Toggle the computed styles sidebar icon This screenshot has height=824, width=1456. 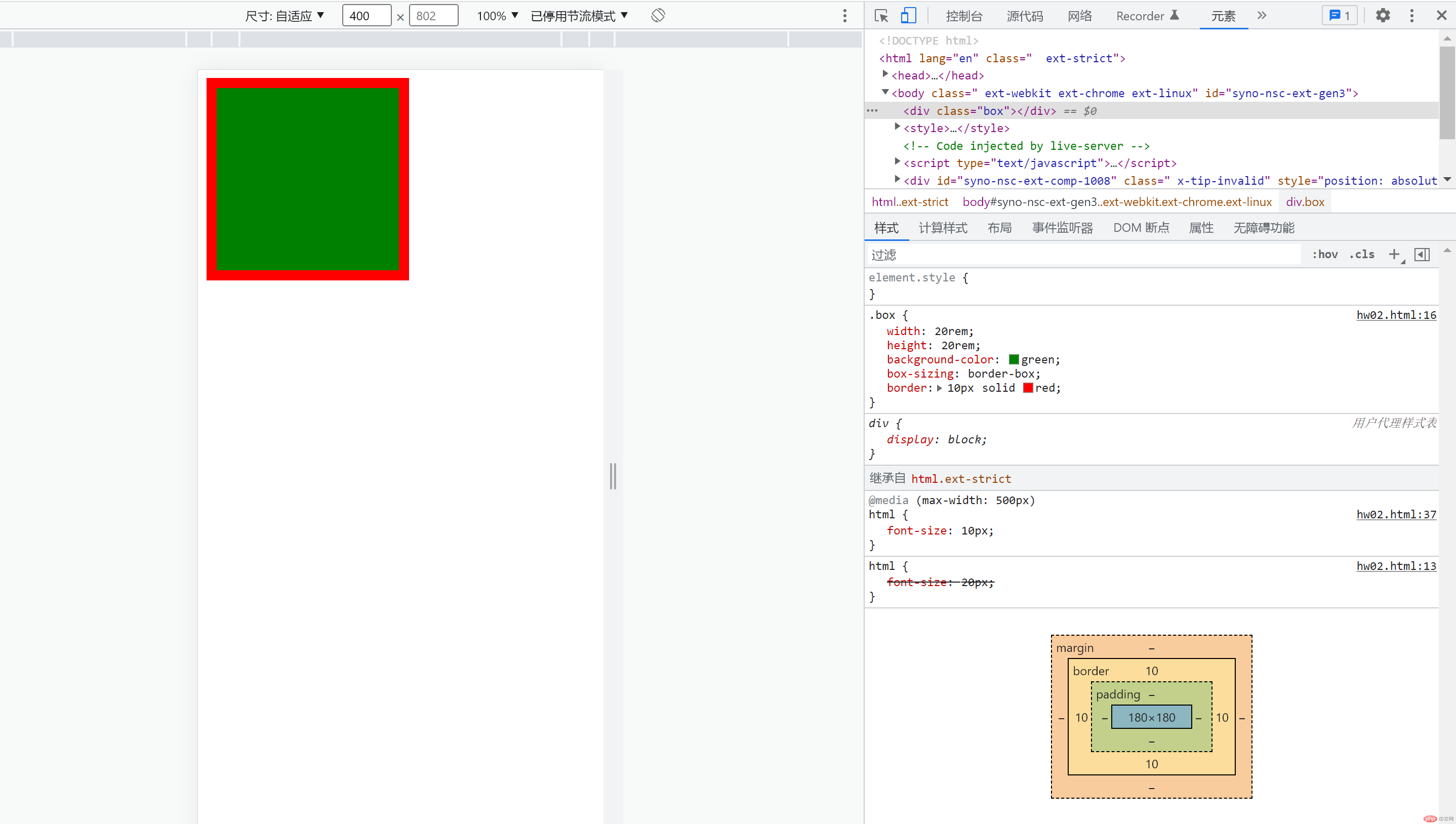(x=1422, y=255)
